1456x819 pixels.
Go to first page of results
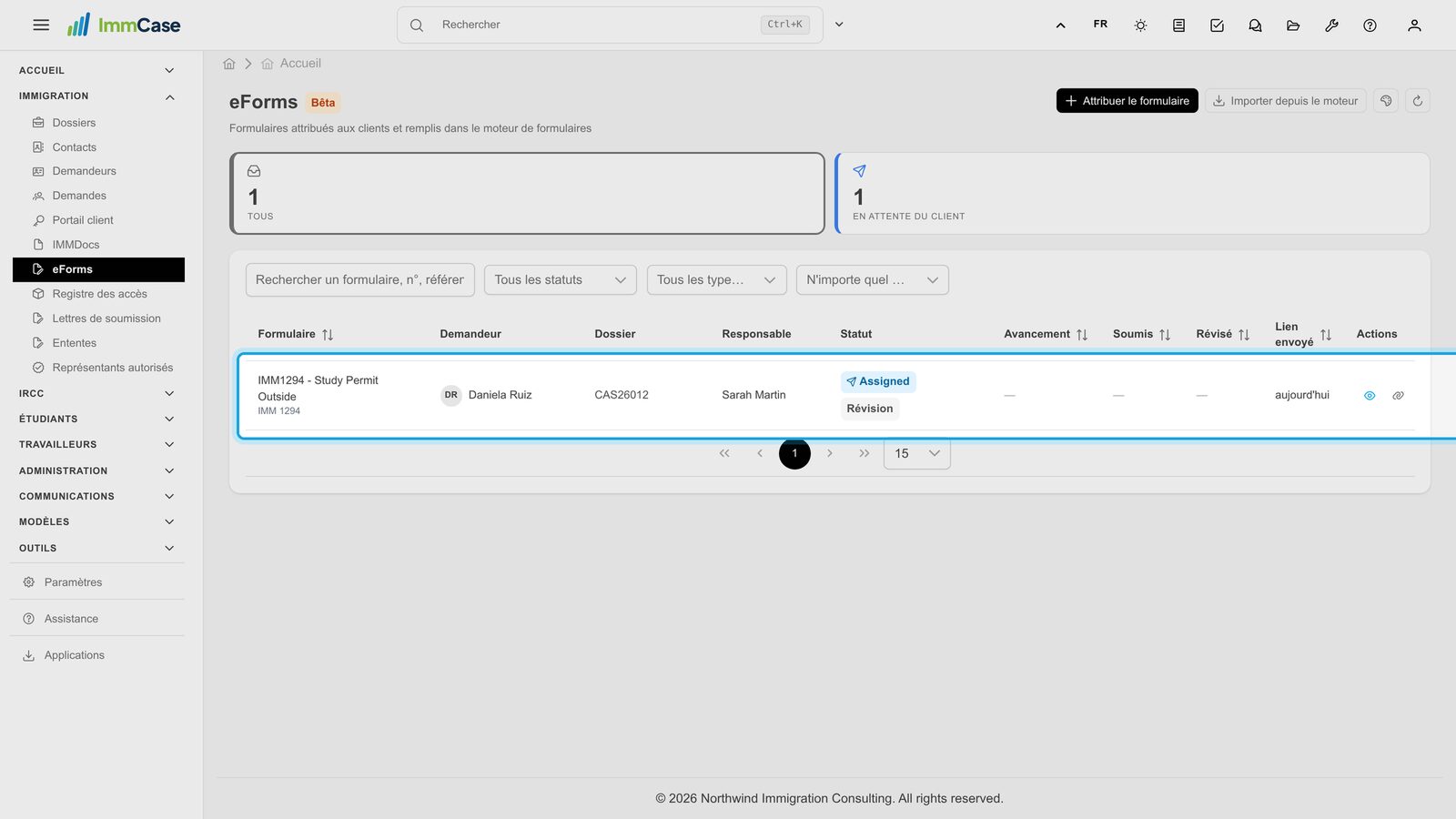(724, 453)
